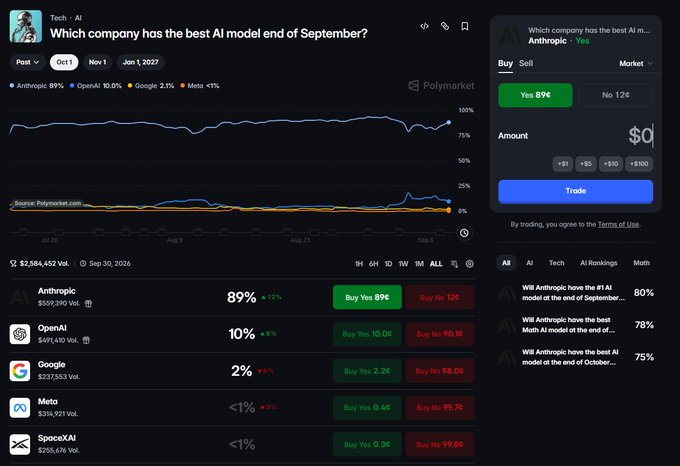Click Buy No 99.7¢ for Meta
The height and width of the screenshot is (466, 680).
pyautogui.click(x=440, y=407)
